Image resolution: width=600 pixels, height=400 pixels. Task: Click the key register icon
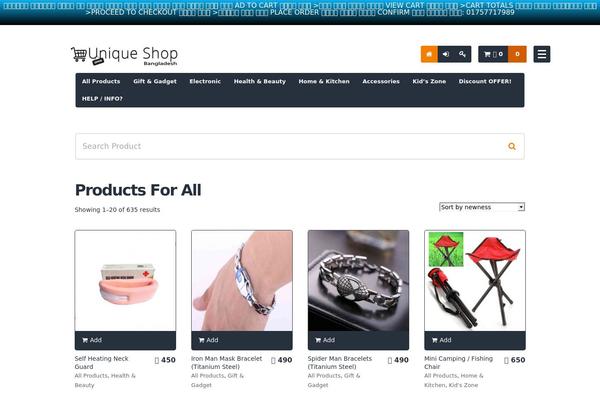point(463,54)
